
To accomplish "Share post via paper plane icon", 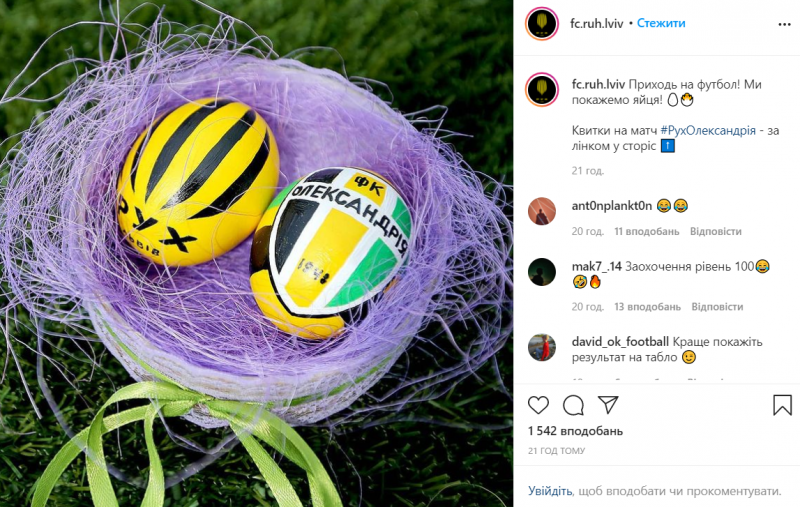I will pos(608,405).
